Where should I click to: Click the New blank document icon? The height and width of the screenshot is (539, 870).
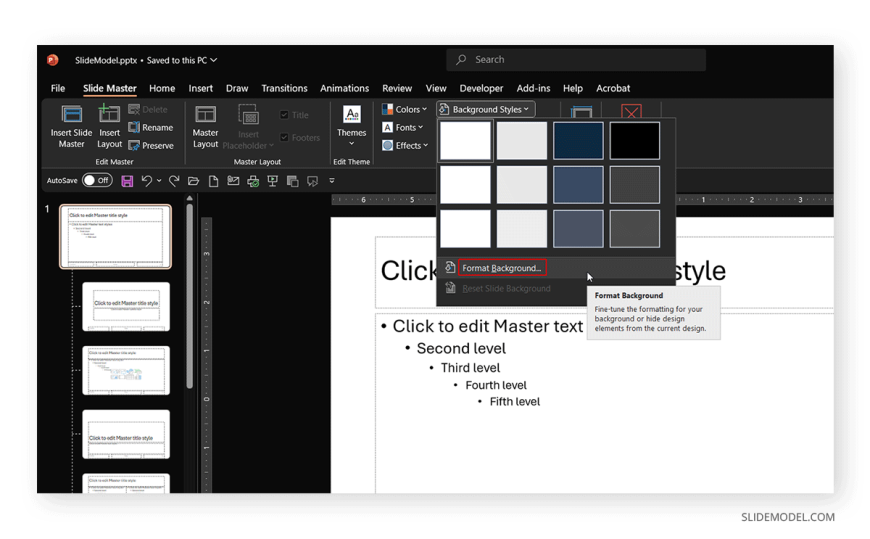[213, 181]
